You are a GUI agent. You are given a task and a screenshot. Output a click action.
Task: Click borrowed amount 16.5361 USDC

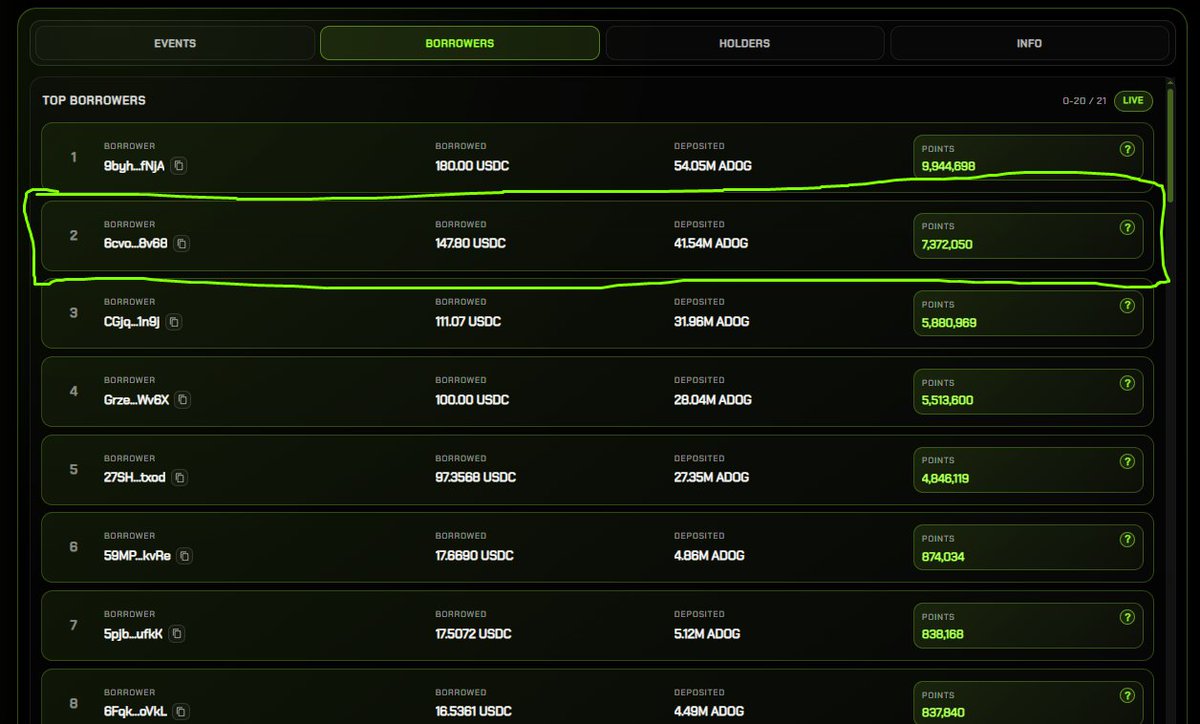[473, 712]
